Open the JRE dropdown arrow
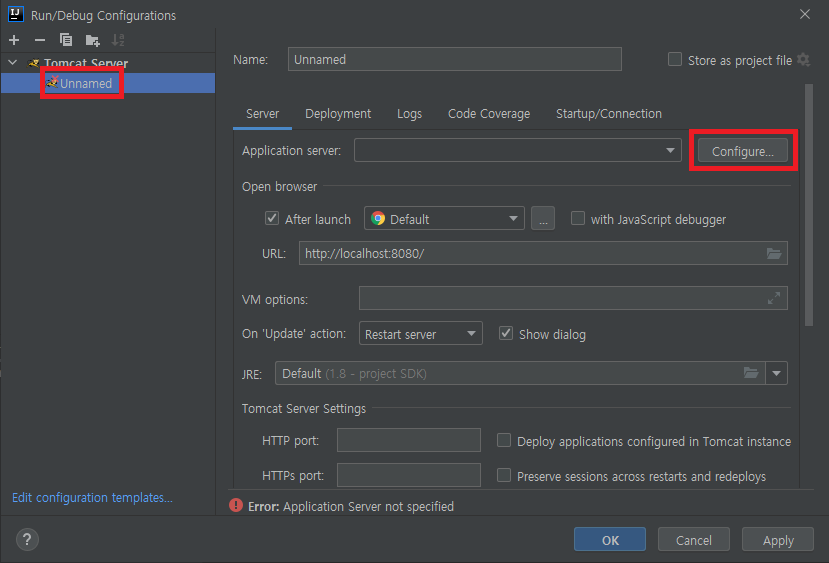The width and height of the screenshot is (829, 563). 776,373
